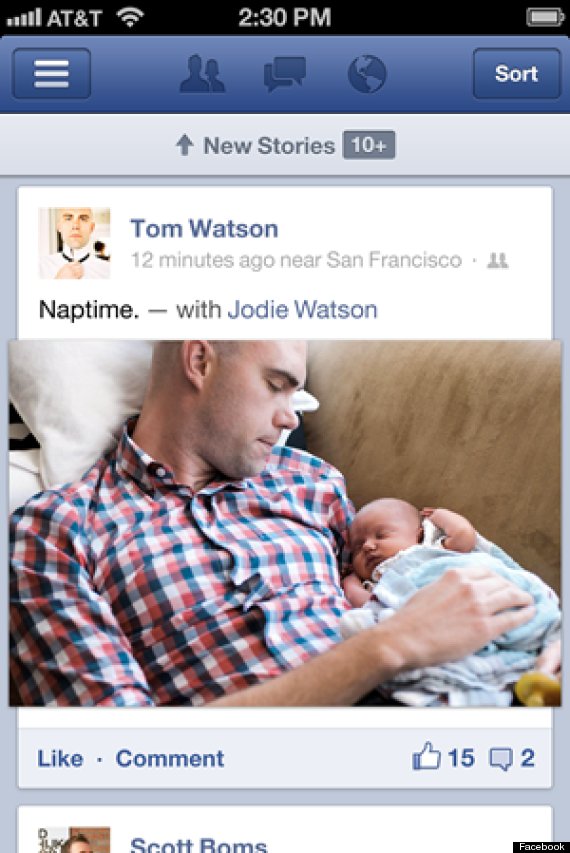This screenshot has height=853, width=570.
Task: Open Tom Watson's profile name link
Action: [x=204, y=228]
